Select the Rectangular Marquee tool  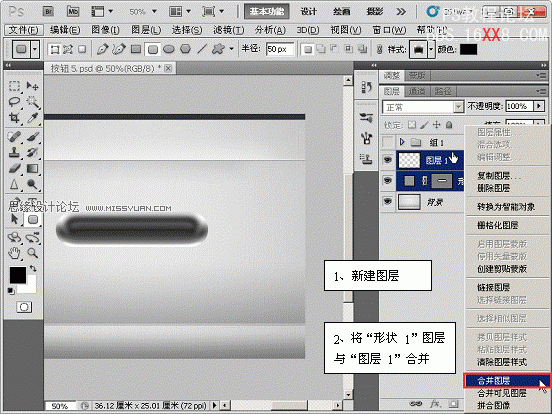pyautogui.click(x=14, y=86)
